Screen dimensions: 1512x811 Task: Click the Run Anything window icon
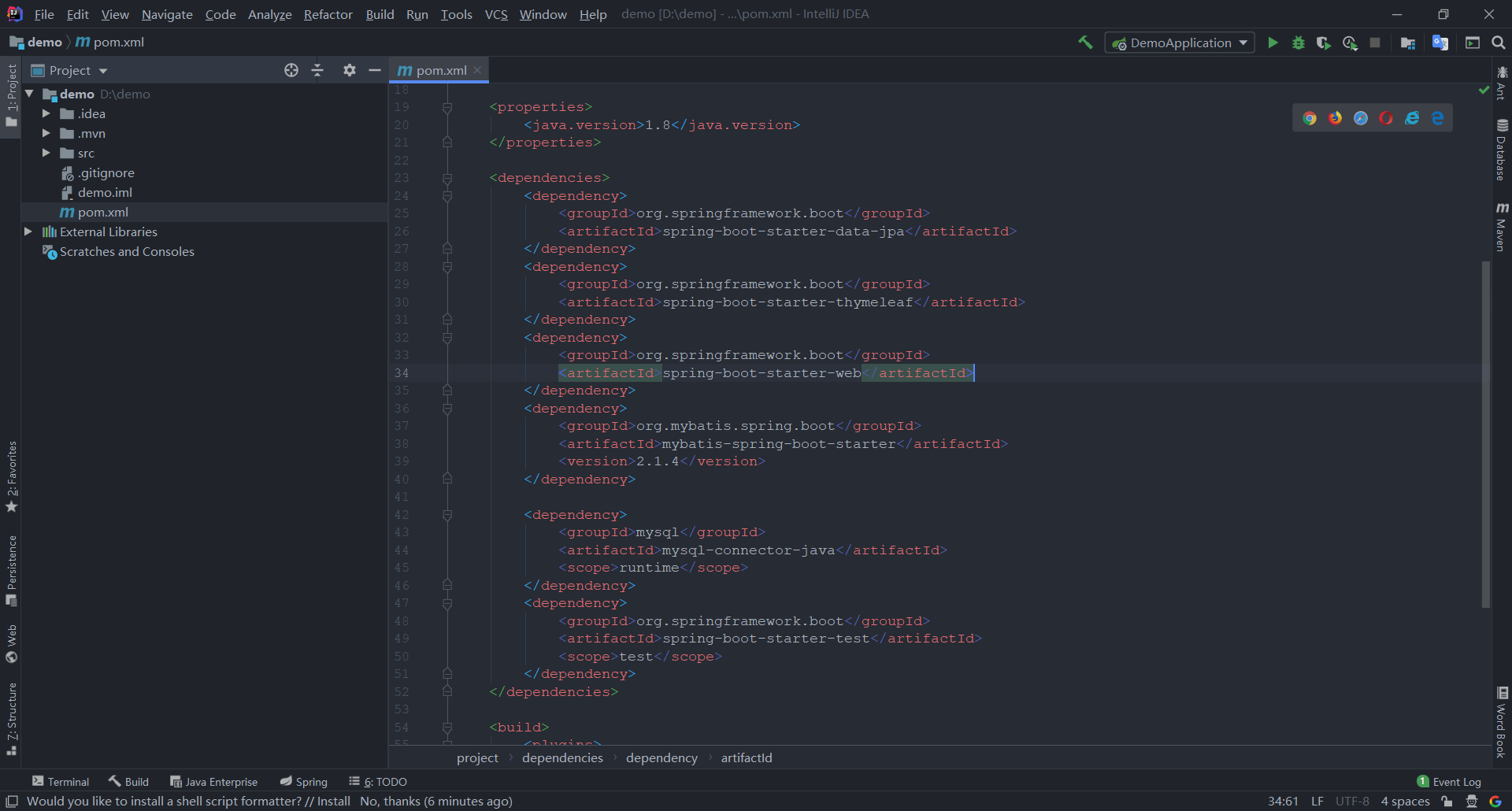1473,43
